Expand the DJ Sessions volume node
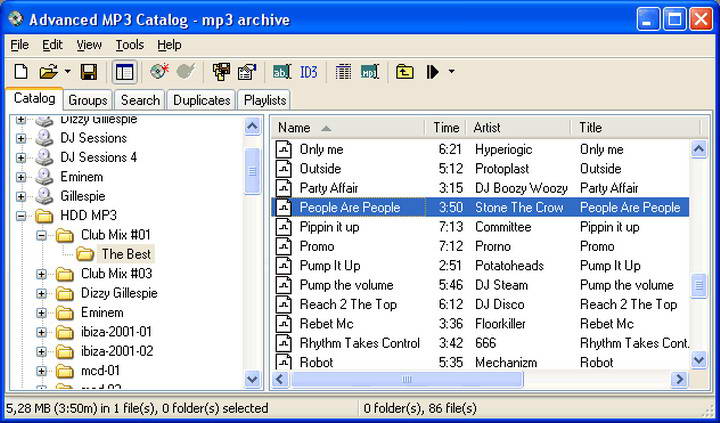720x423 pixels. 21,138
